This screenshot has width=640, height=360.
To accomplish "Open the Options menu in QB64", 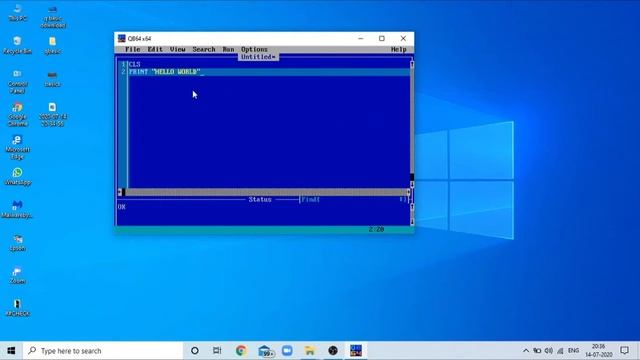I will 254,49.
